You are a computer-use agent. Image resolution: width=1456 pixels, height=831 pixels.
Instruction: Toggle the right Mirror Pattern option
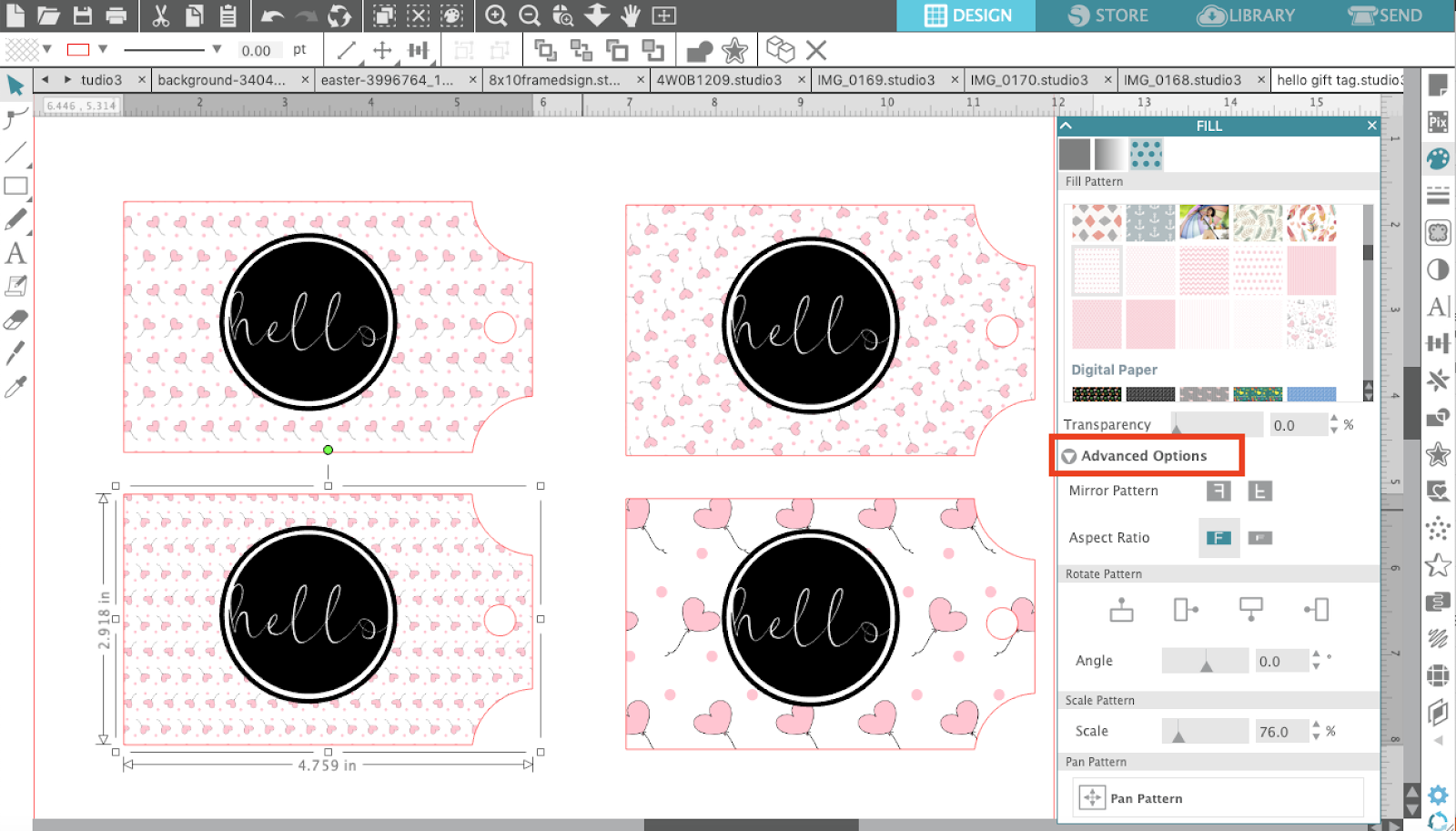pyautogui.click(x=1260, y=491)
